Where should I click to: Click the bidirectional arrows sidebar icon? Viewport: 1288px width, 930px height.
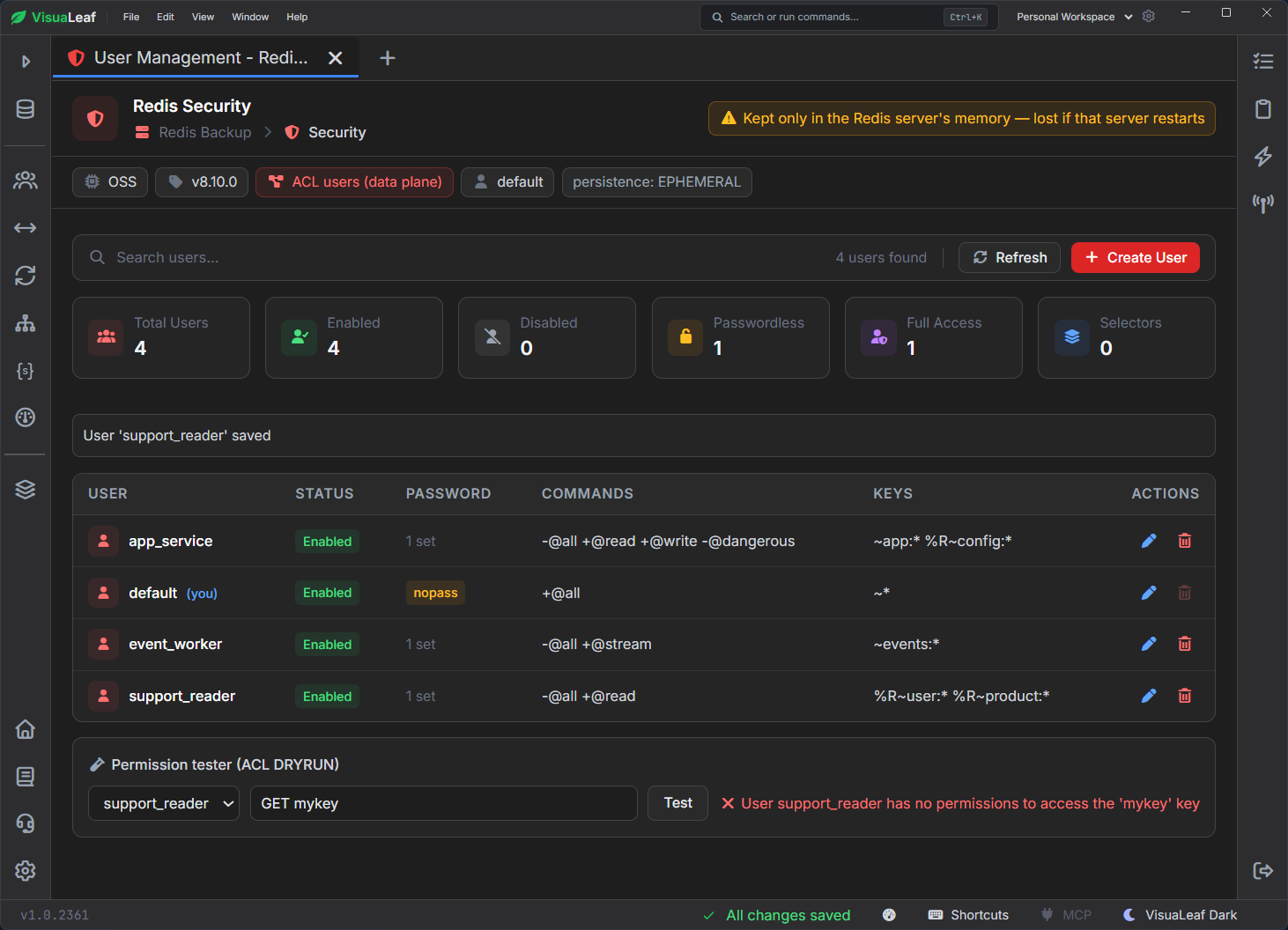click(26, 228)
